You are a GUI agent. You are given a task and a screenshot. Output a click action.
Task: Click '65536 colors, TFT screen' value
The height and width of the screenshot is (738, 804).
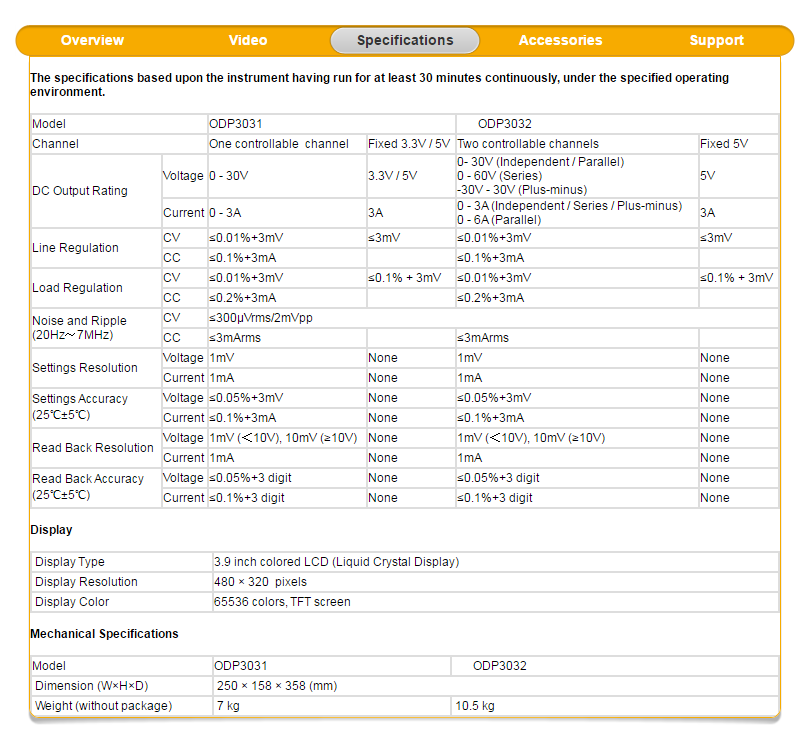click(x=282, y=602)
